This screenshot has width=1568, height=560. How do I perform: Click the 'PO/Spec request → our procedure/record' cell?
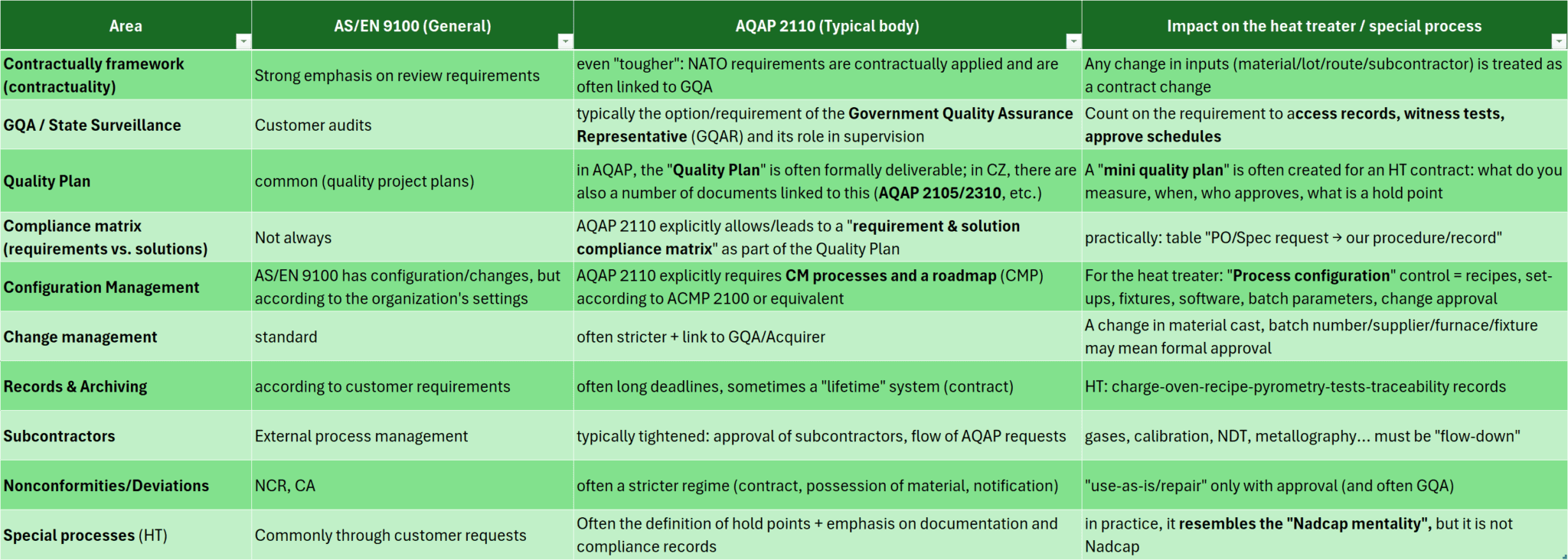[x=1325, y=237]
